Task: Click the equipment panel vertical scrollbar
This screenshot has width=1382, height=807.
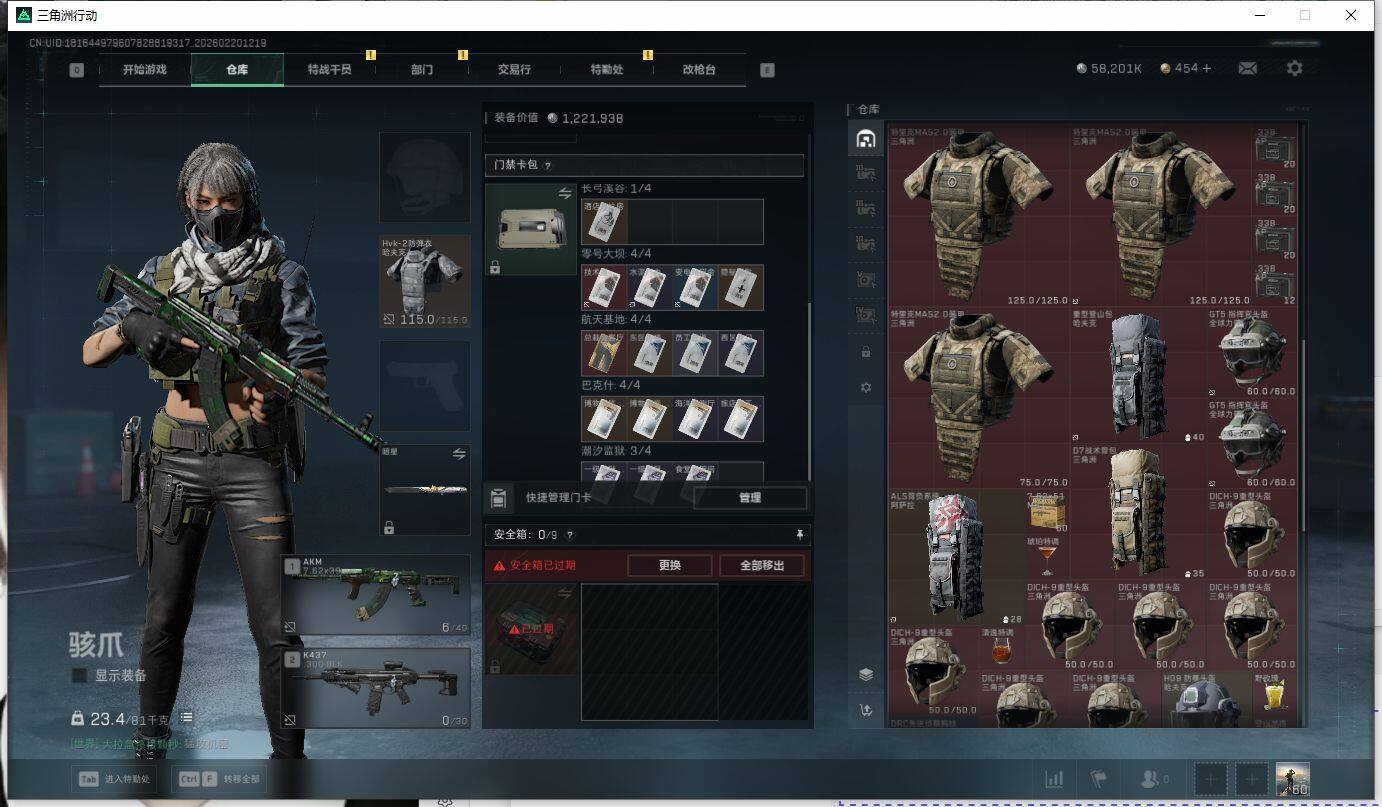Action: (808, 390)
